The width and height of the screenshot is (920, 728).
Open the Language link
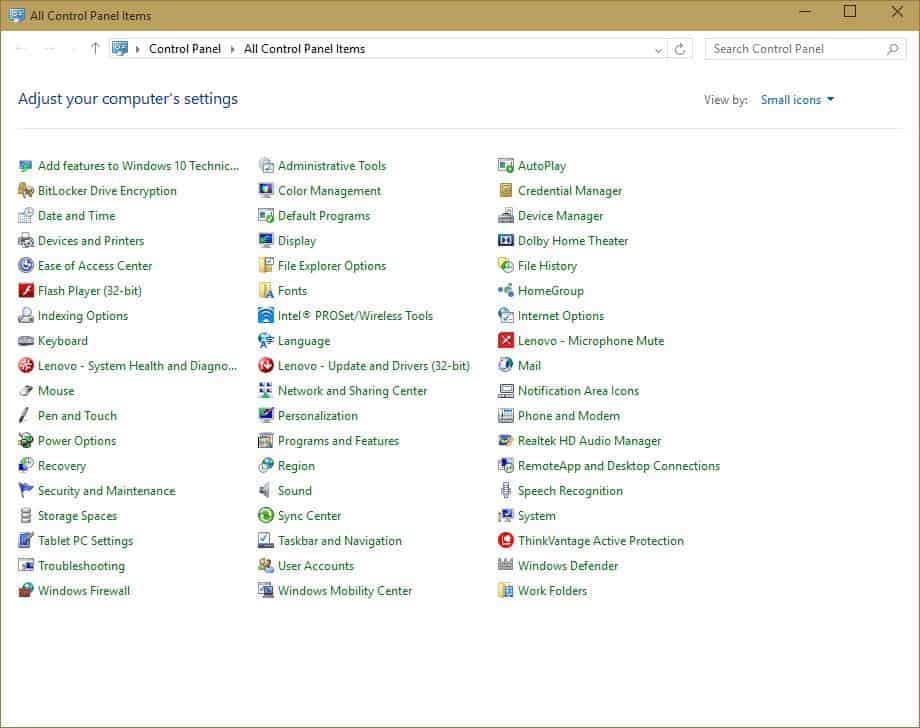(x=304, y=341)
